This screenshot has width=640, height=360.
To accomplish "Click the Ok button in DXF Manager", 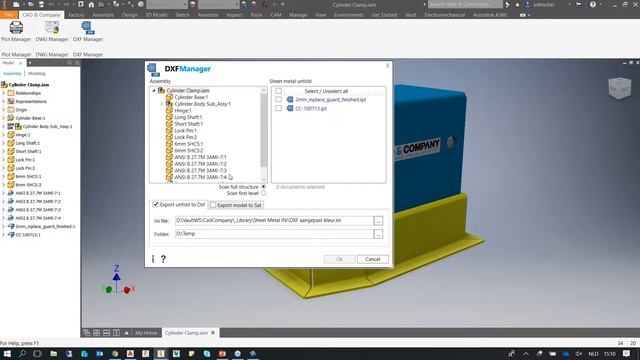I will pyautogui.click(x=339, y=259).
